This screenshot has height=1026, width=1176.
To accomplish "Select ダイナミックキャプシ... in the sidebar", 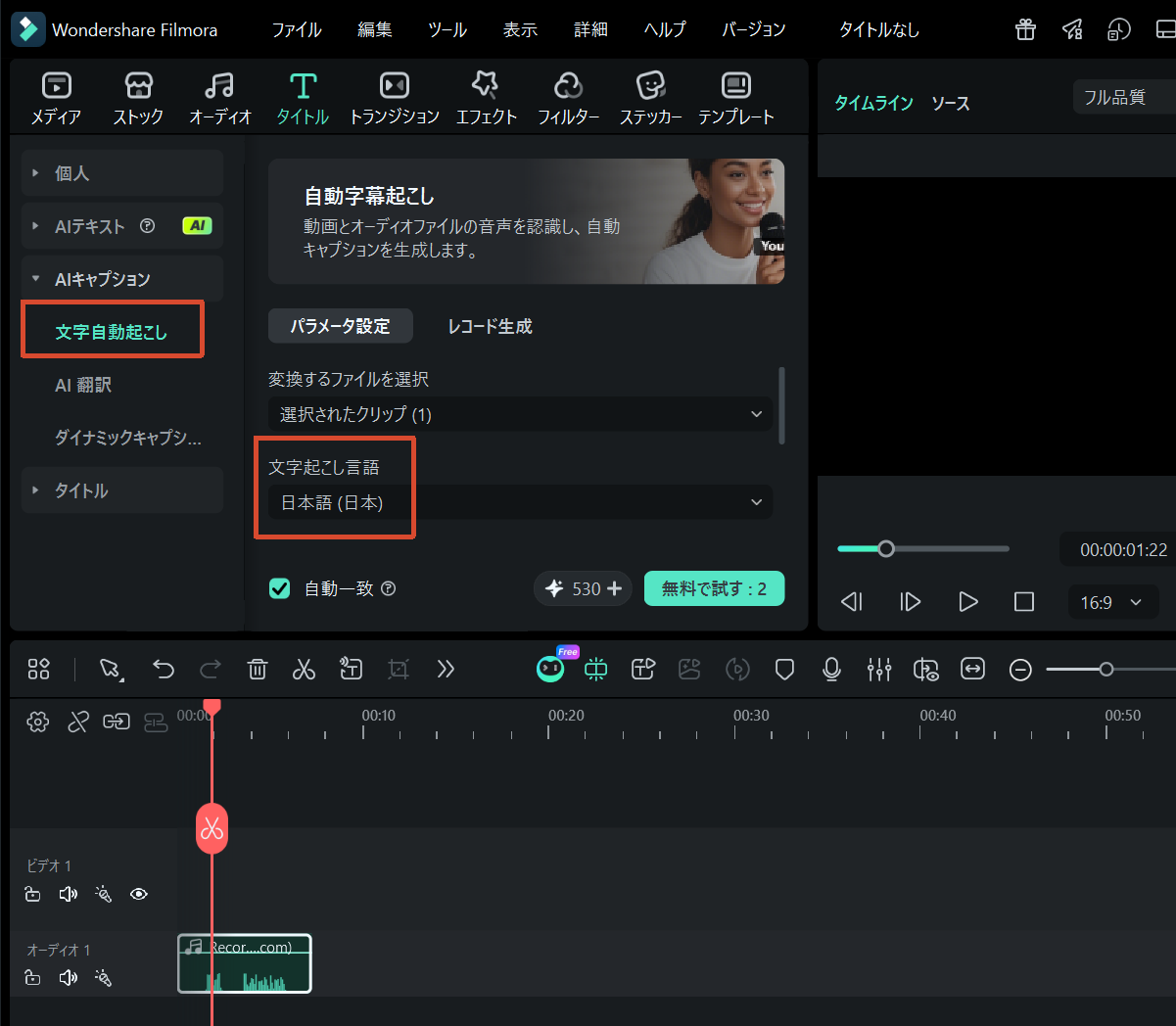I will tap(128, 438).
